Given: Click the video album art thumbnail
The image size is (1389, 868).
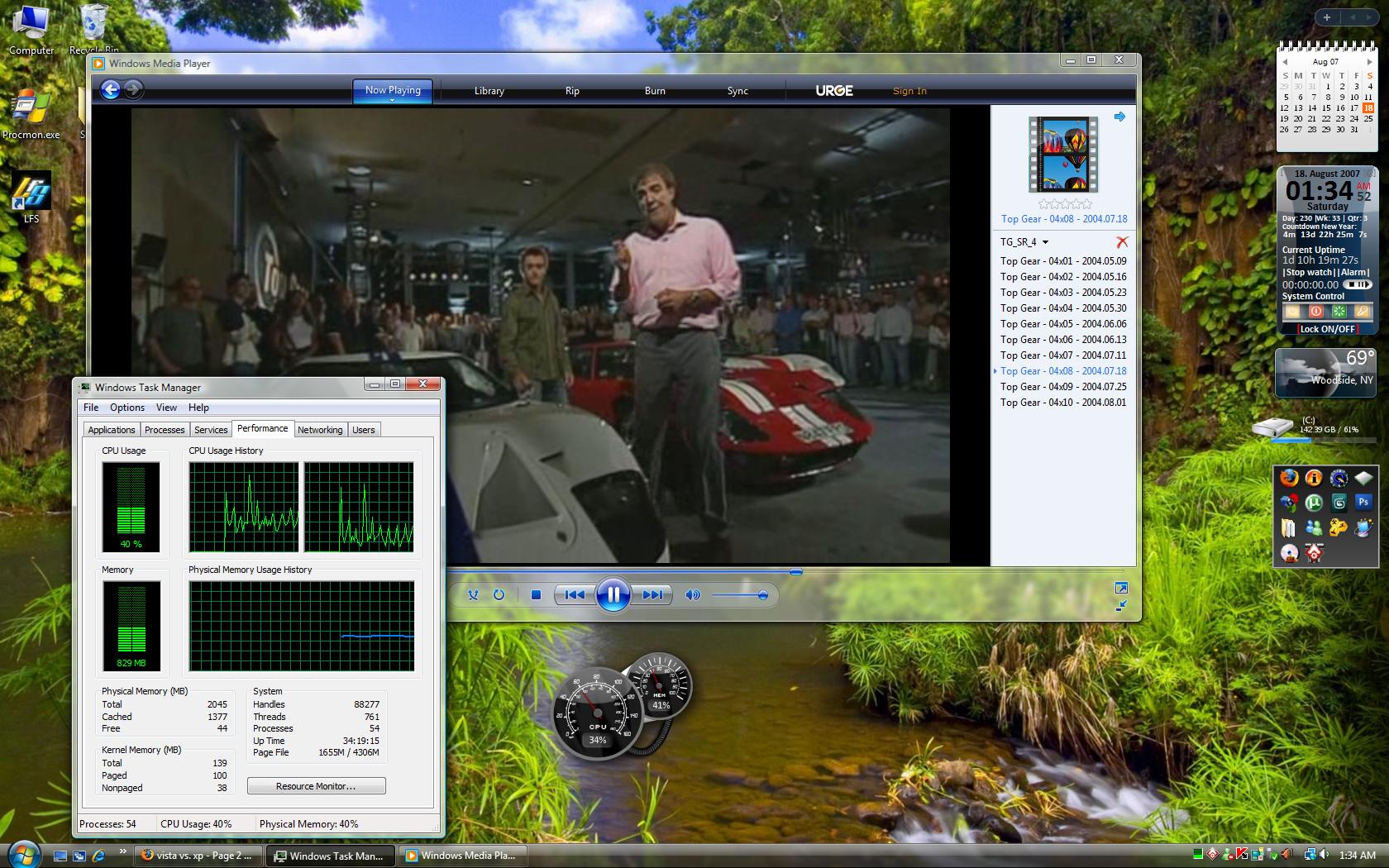Looking at the screenshot, I should coord(1063,155).
